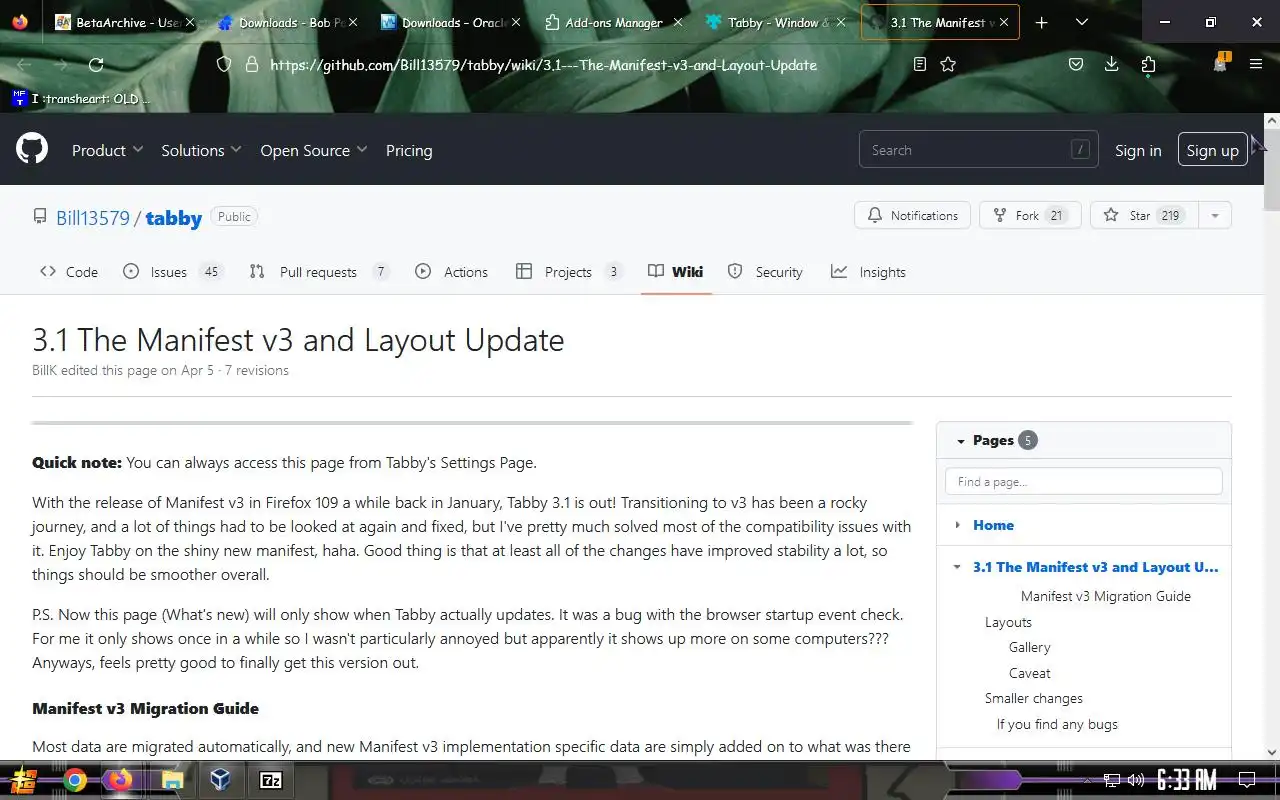Open the volume speaker tray icon
The height and width of the screenshot is (800, 1280).
point(1136,780)
